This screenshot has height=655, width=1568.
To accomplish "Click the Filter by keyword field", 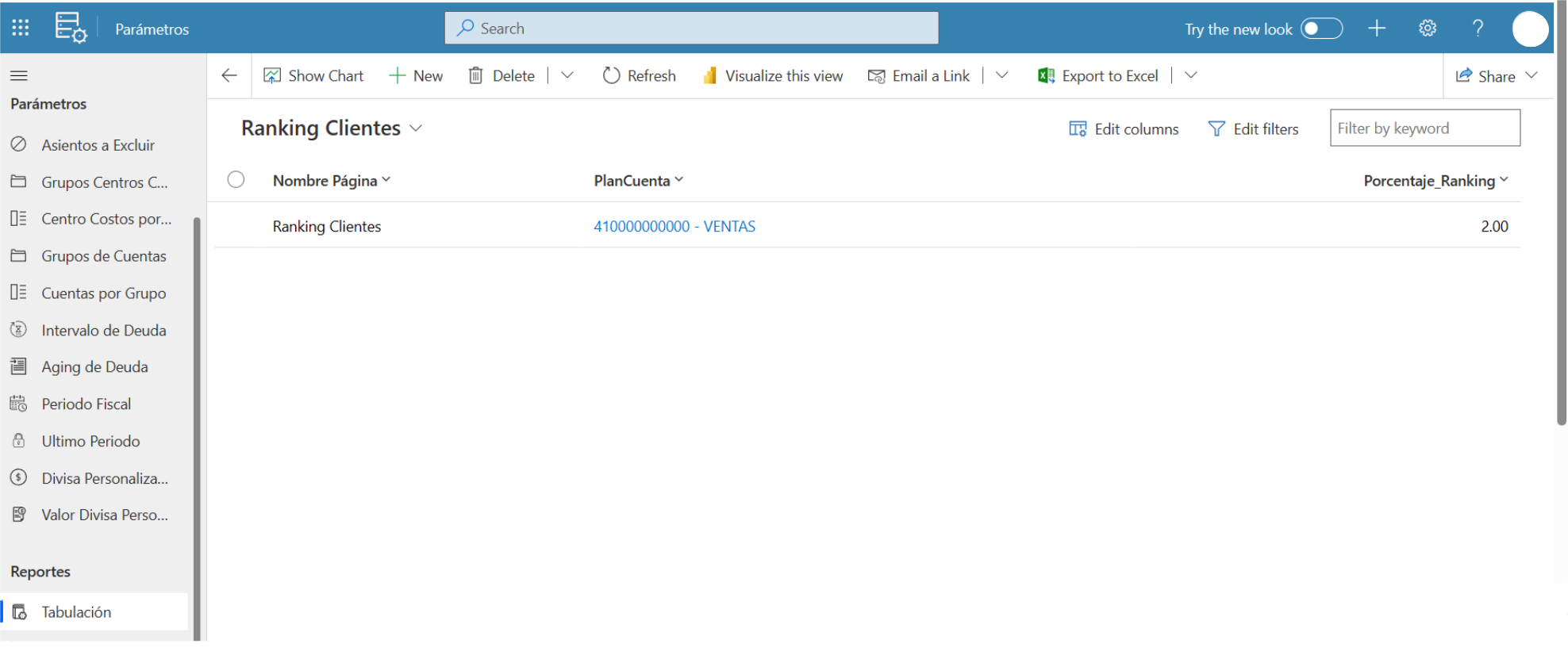I will pyautogui.click(x=1425, y=128).
